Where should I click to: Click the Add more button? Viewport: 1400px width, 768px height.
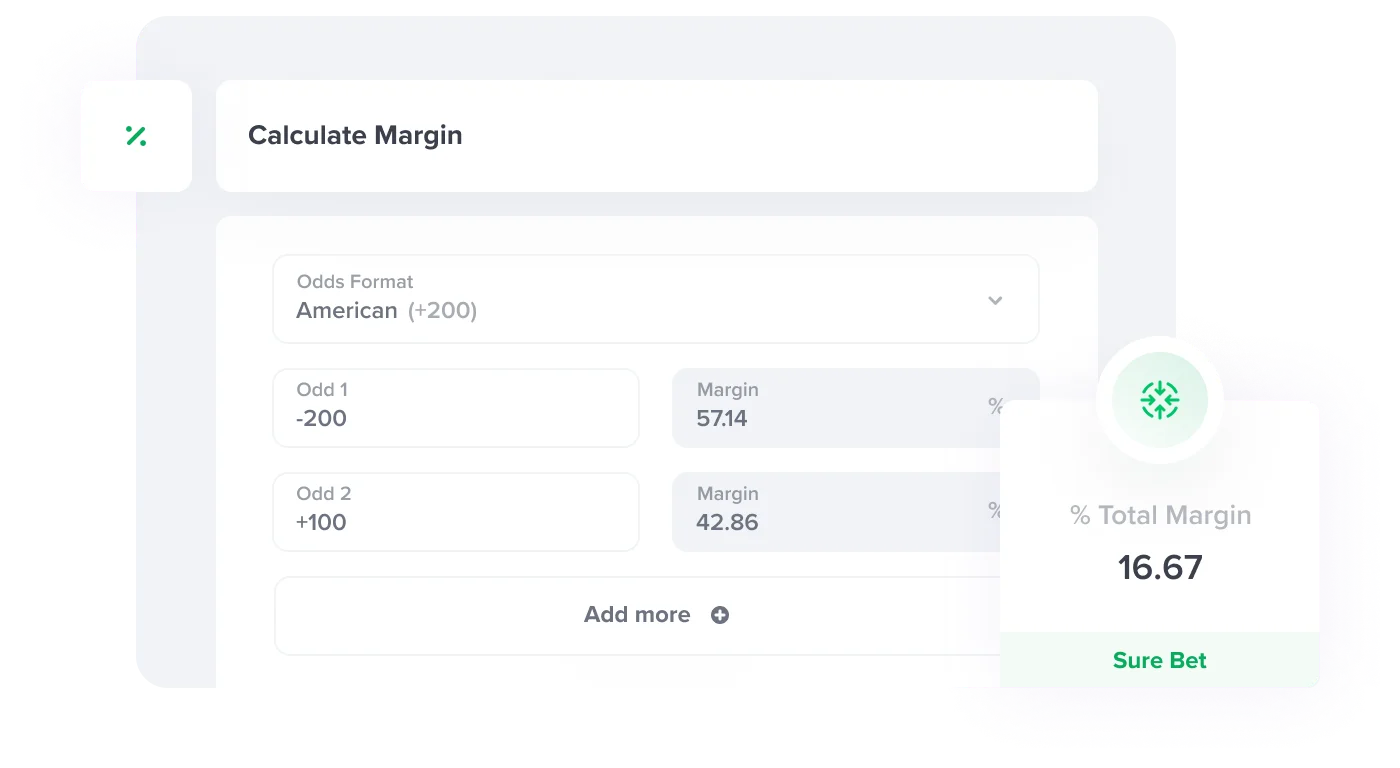(638, 615)
